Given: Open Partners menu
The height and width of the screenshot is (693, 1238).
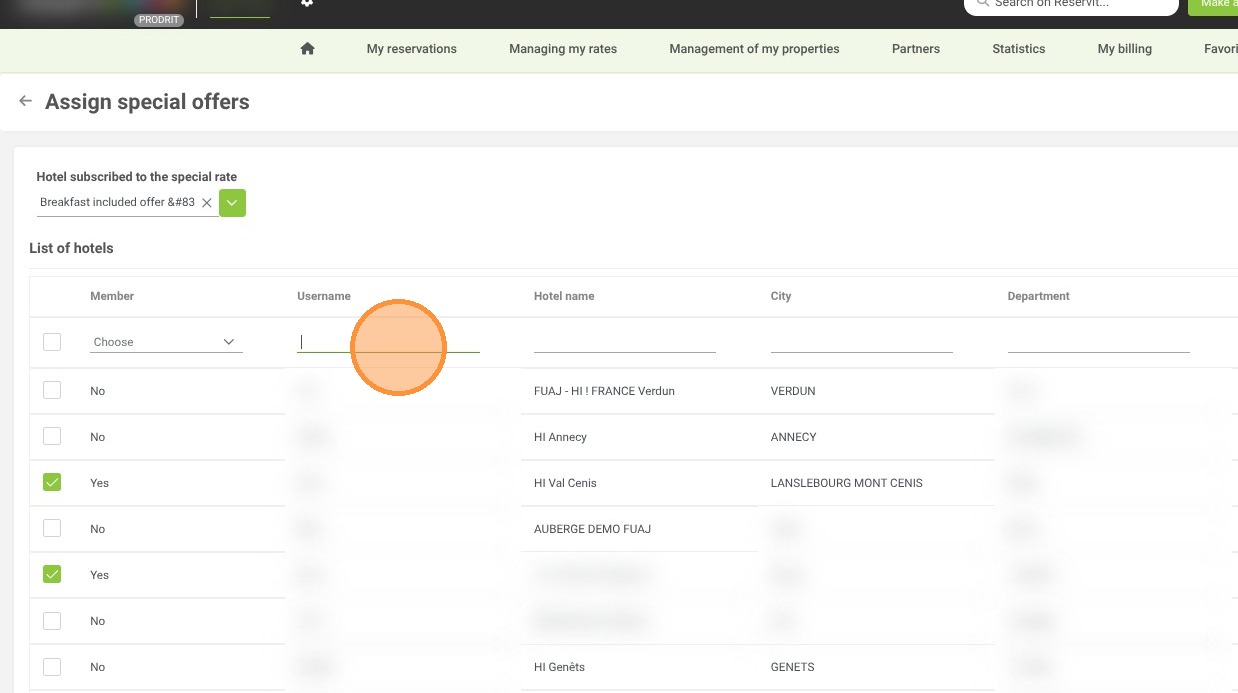Looking at the screenshot, I should 916,48.
